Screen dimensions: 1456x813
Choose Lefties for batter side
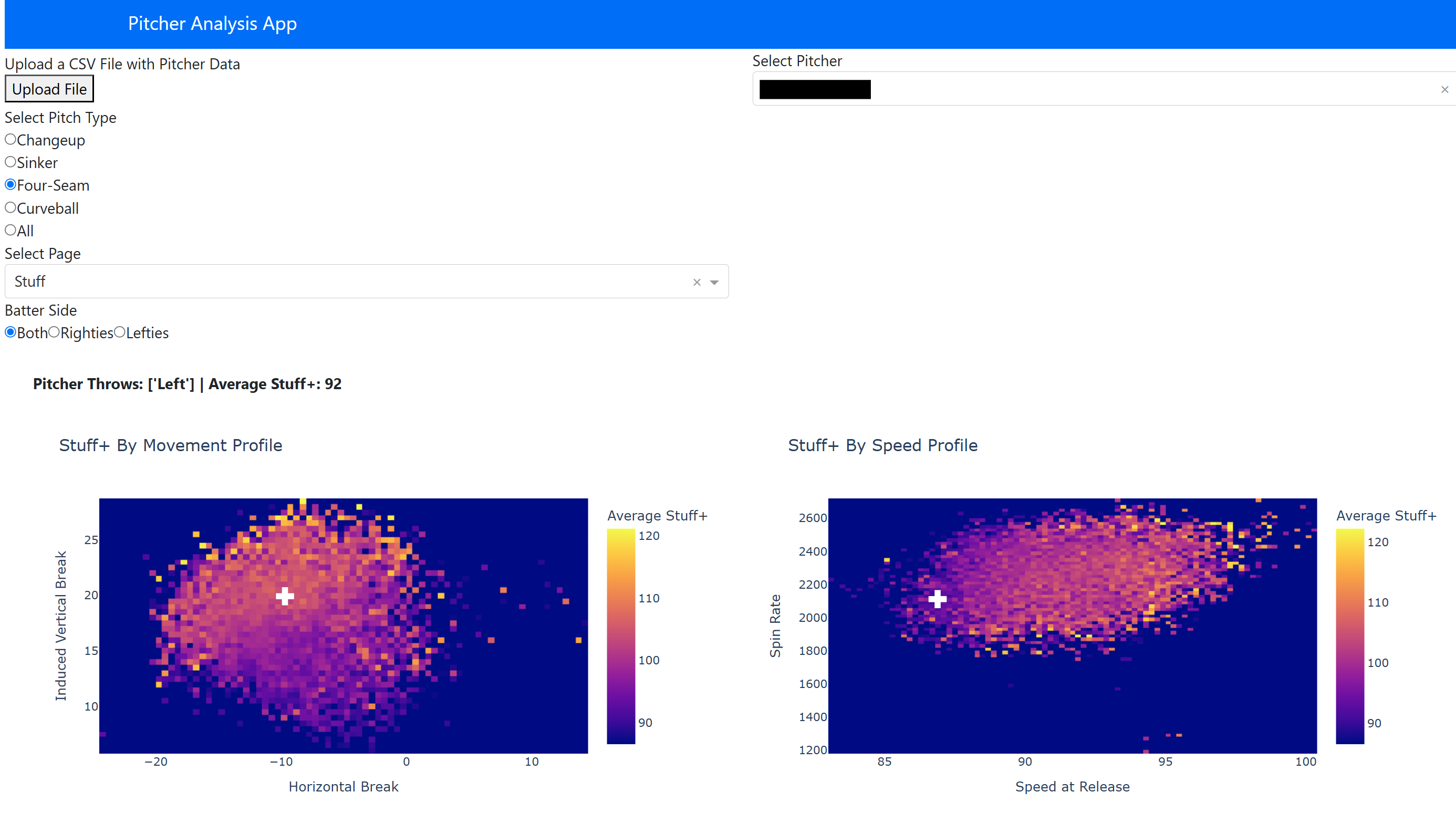(119, 333)
